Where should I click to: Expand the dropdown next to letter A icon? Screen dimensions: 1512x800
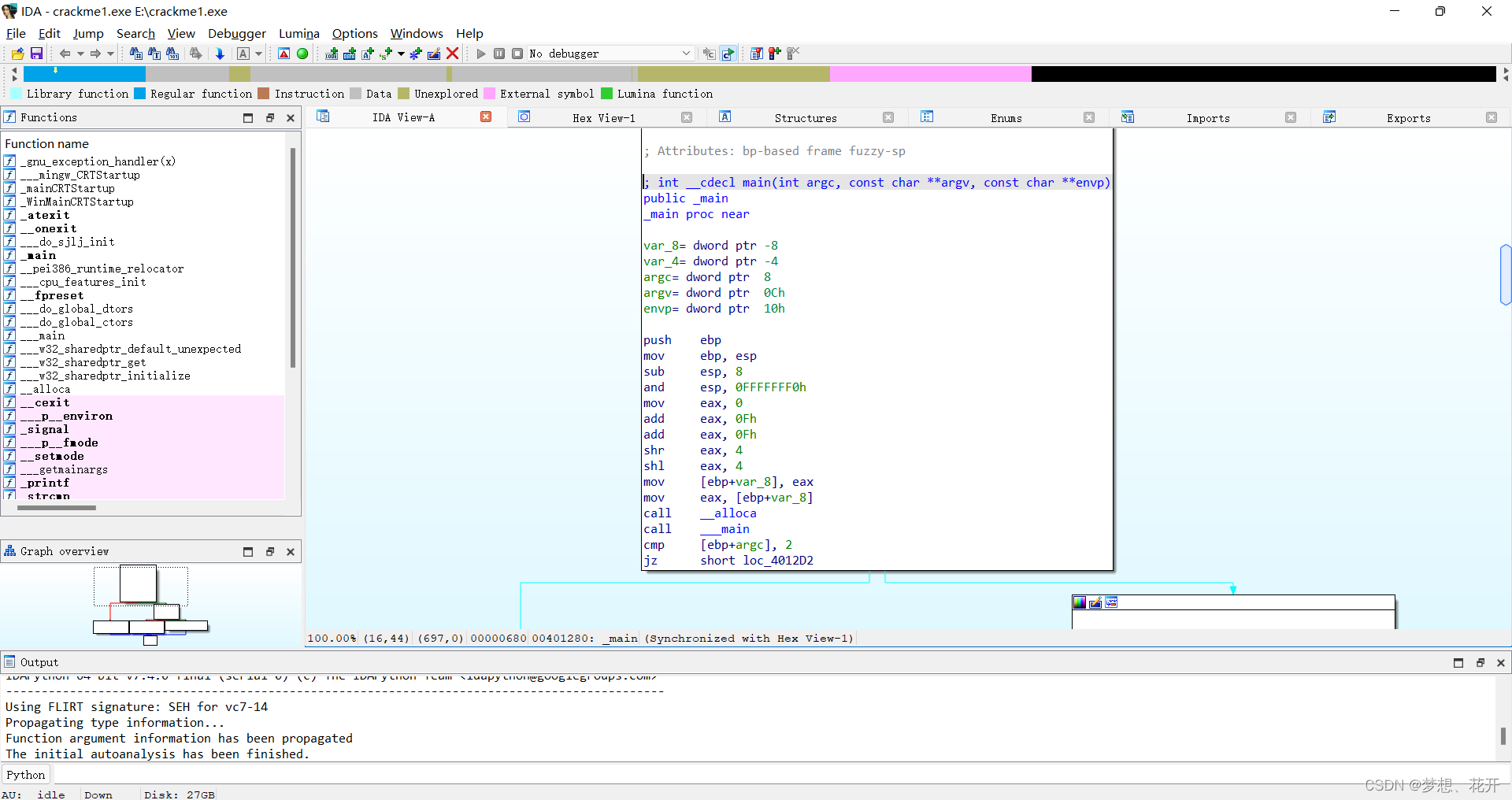258,54
